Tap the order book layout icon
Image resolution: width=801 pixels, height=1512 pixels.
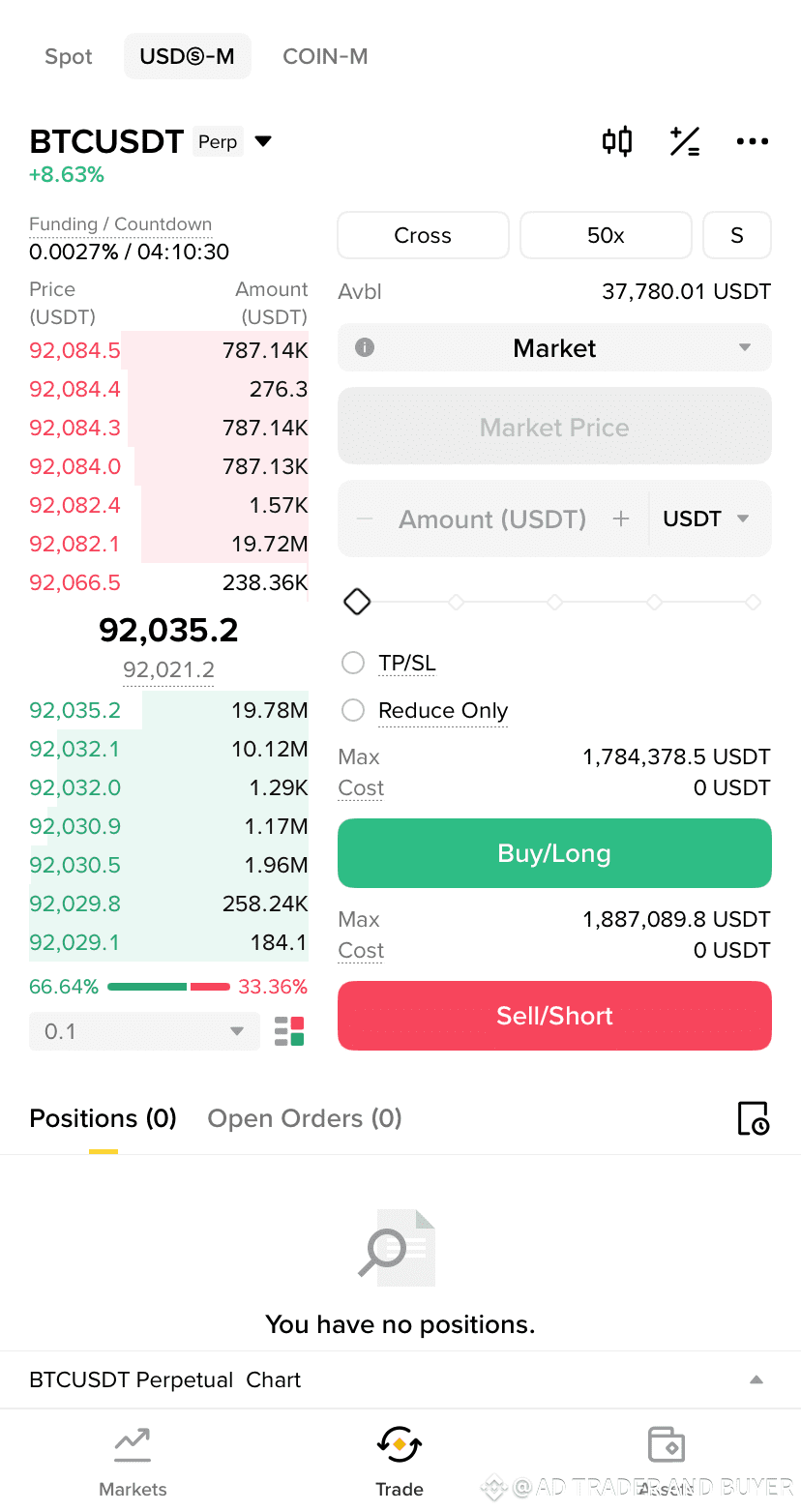[289, 1031]
